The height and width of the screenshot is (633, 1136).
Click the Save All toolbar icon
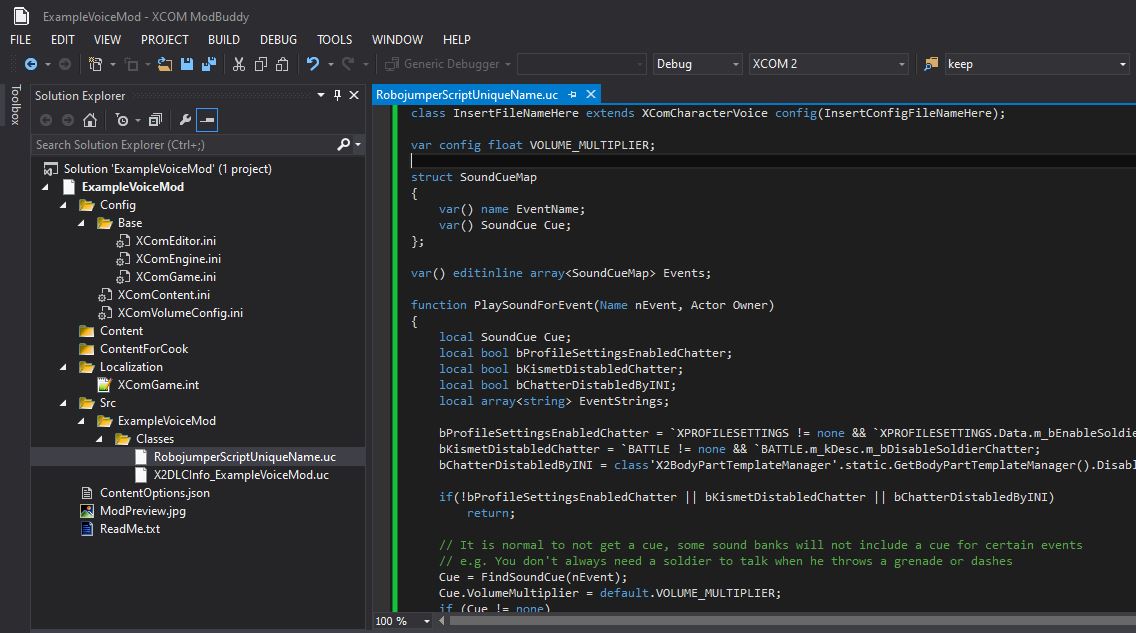[x=208, y=64]
